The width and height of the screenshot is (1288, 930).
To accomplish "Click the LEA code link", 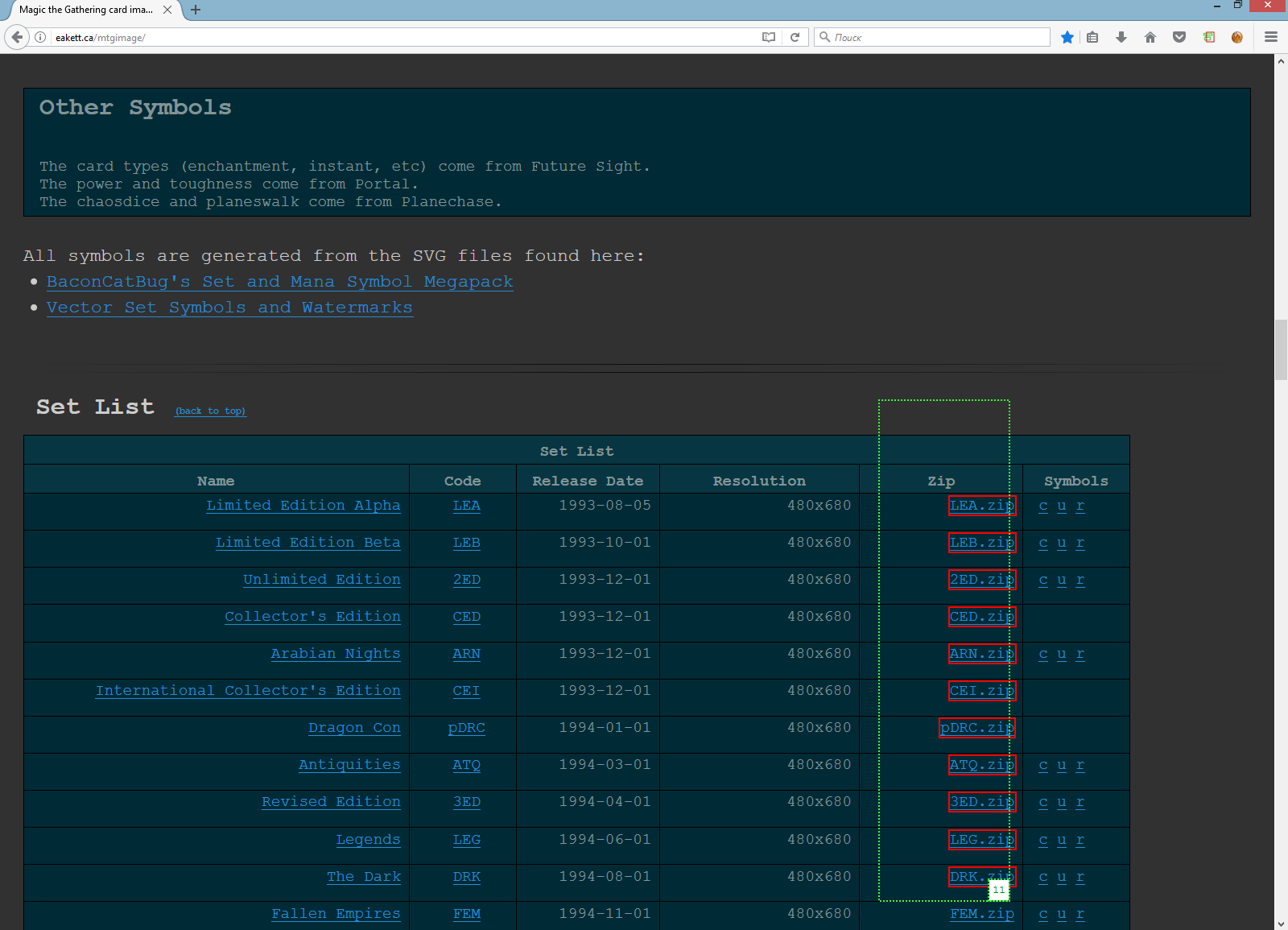I will click(x=466, y=506).
